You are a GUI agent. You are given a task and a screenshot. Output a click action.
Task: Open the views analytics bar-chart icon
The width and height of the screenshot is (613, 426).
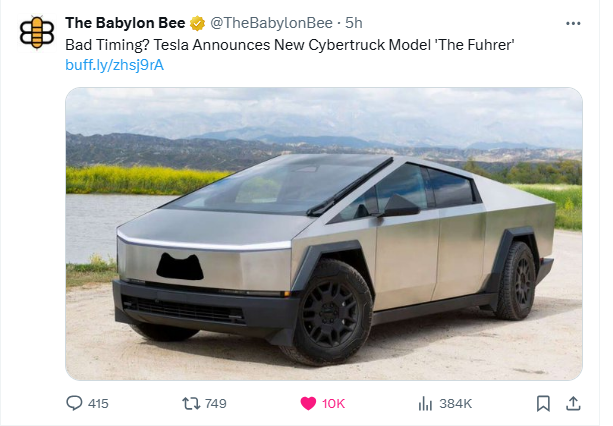point(425,403)
